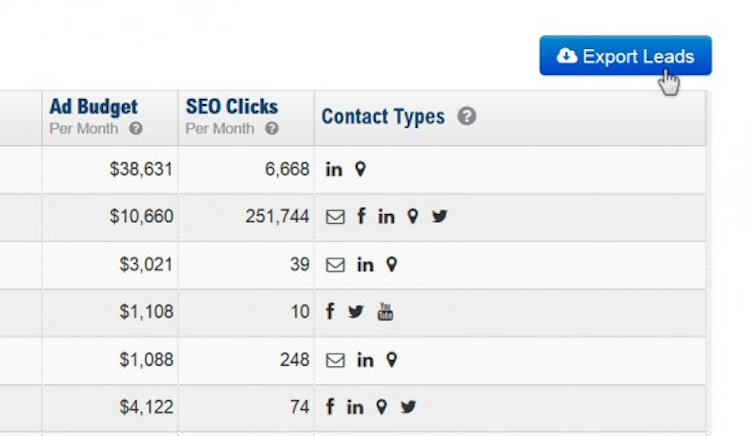Click email icon in $3,021 row
The image size is (750, 436).
pos(335,265)
